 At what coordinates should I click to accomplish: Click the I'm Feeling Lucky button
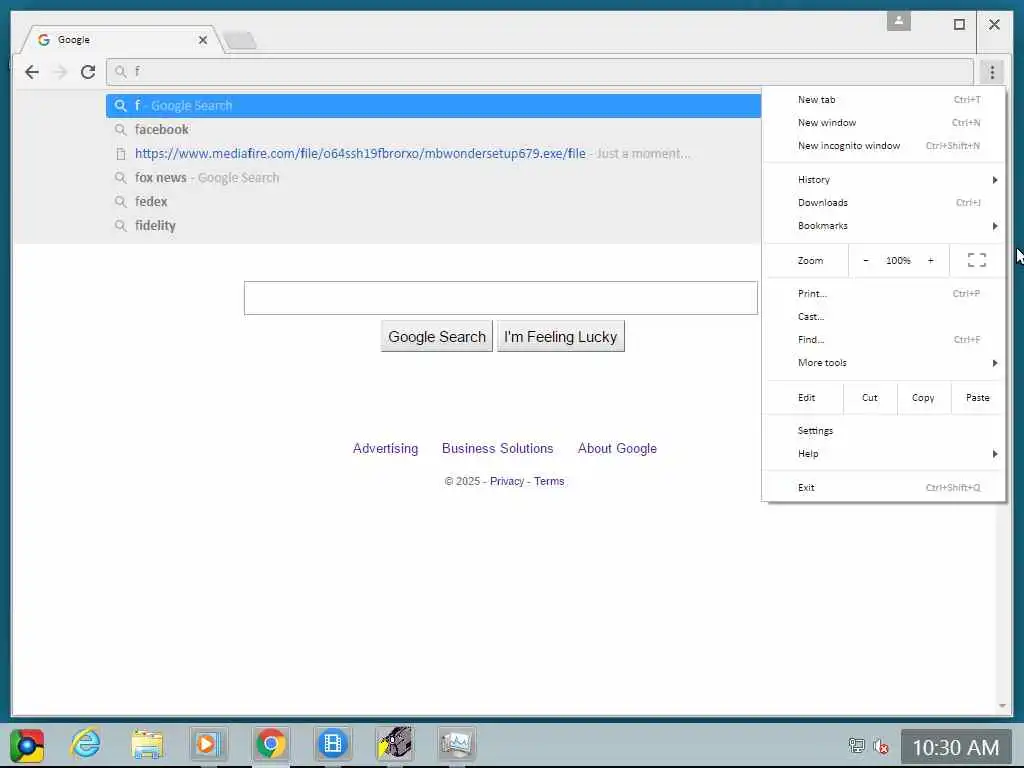click(x=560, y=336)
